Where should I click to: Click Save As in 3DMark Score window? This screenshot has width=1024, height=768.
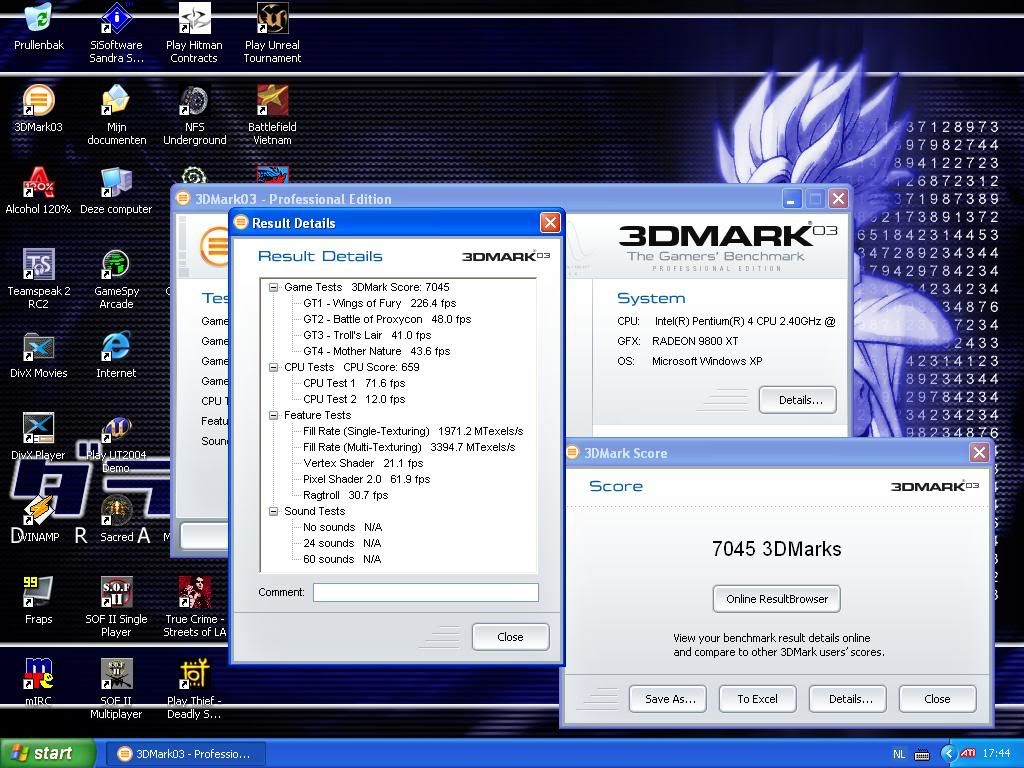[667, 699]
